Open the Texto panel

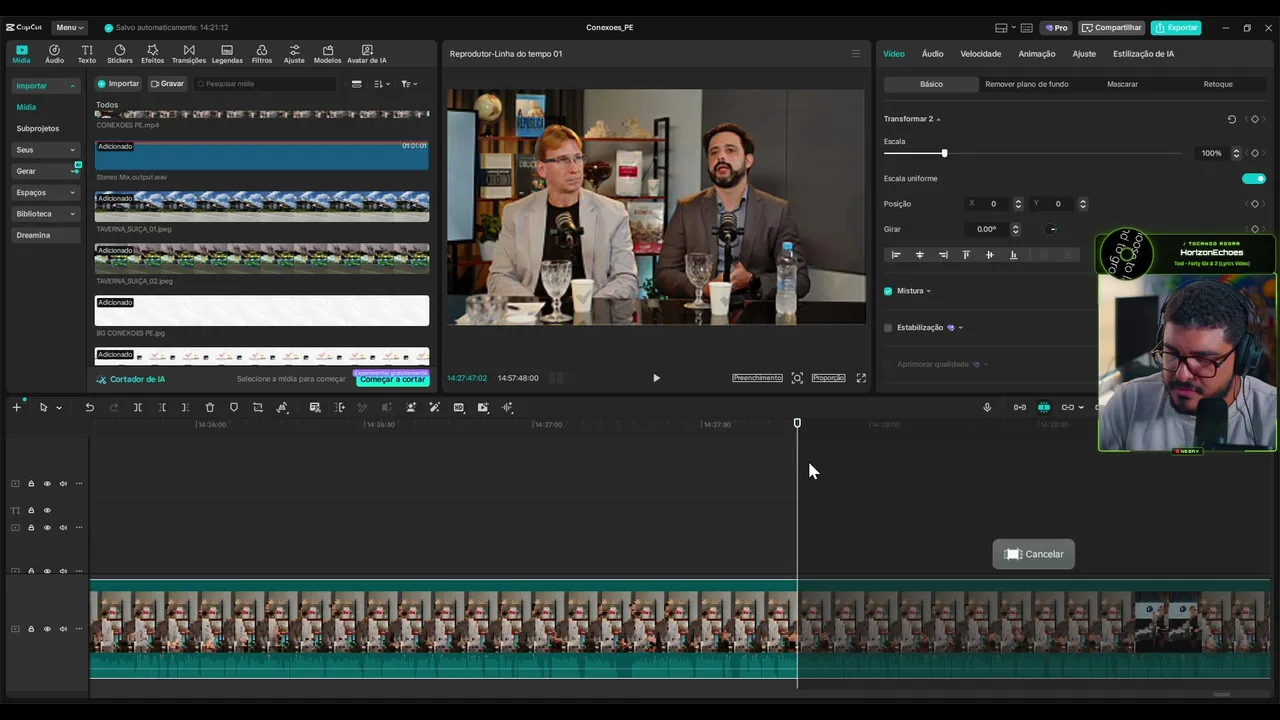pos(87,54)
